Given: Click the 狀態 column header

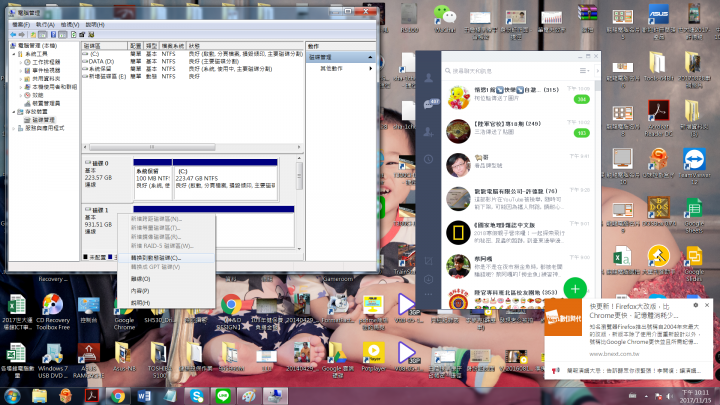Looking at the screenshot, I should point(245,46).
